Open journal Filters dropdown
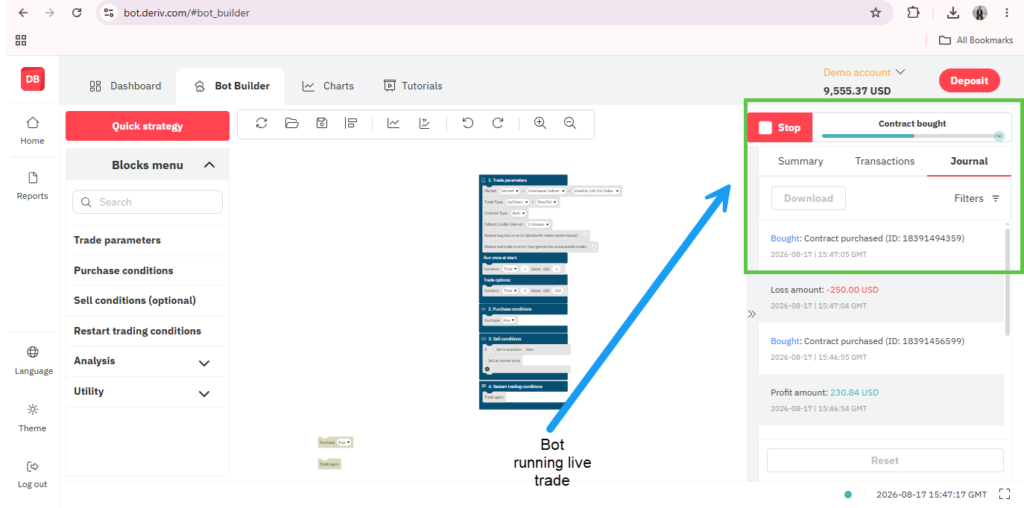1024x508 pixels. (977, 198)
